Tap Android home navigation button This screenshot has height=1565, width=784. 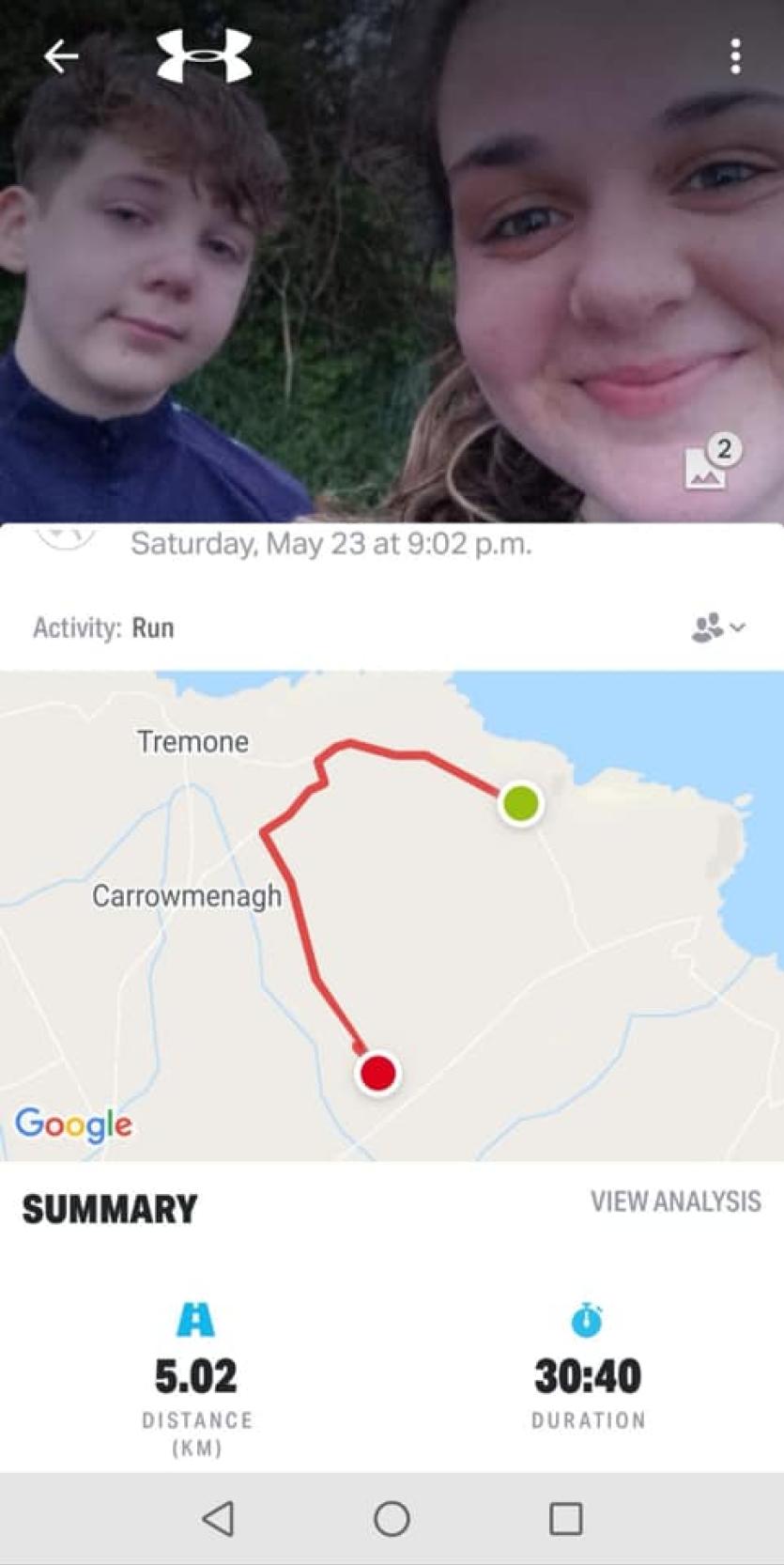click(x=392, y=1518)
